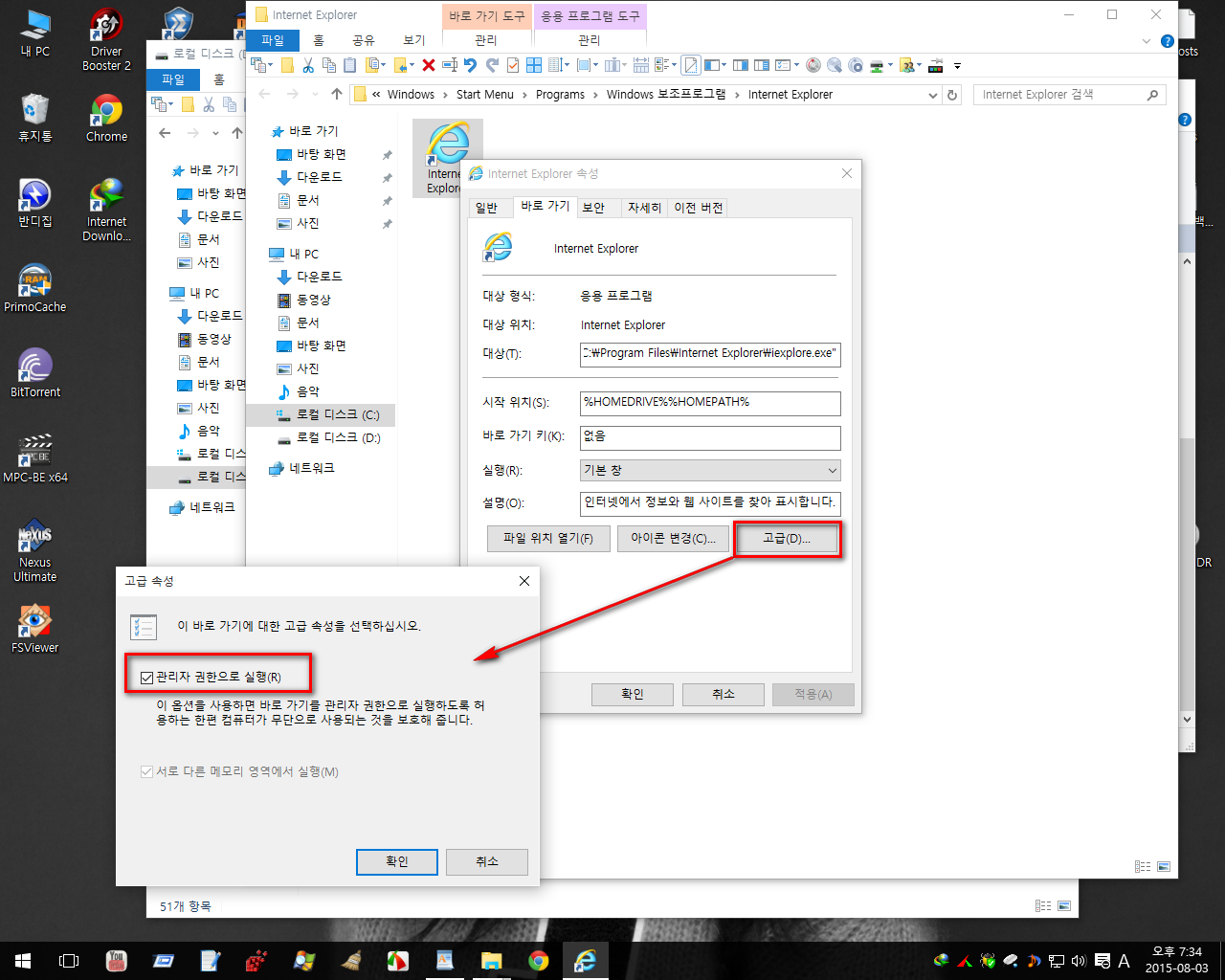The height and width of the screenshot is (980, 1225).
Task: Click File Explorer icon on taskbar
Action: click(491, 961)
